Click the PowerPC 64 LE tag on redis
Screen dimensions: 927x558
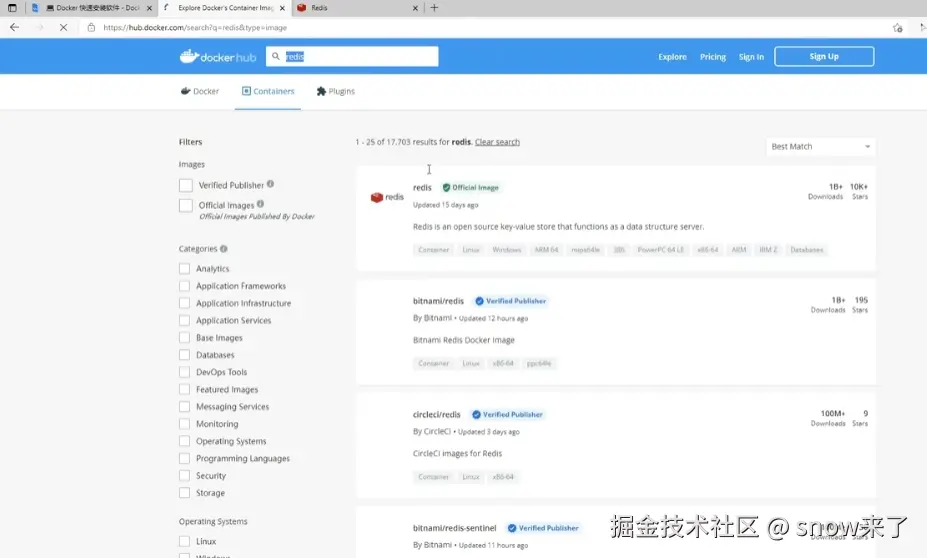point(660,249)
